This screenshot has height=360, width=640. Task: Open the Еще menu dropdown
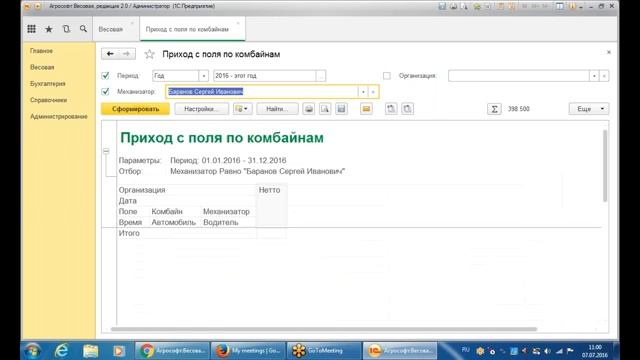tap(589, 109)
